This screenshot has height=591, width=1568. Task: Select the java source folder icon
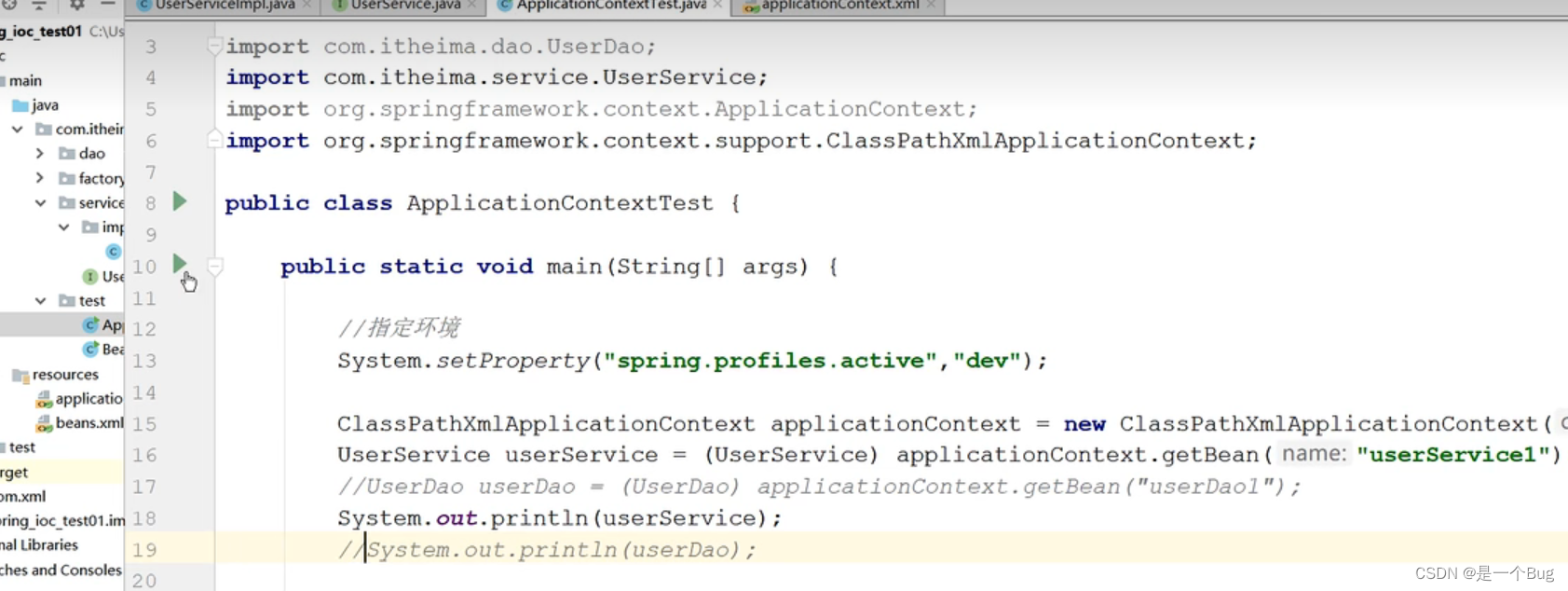tap(20, 105)
